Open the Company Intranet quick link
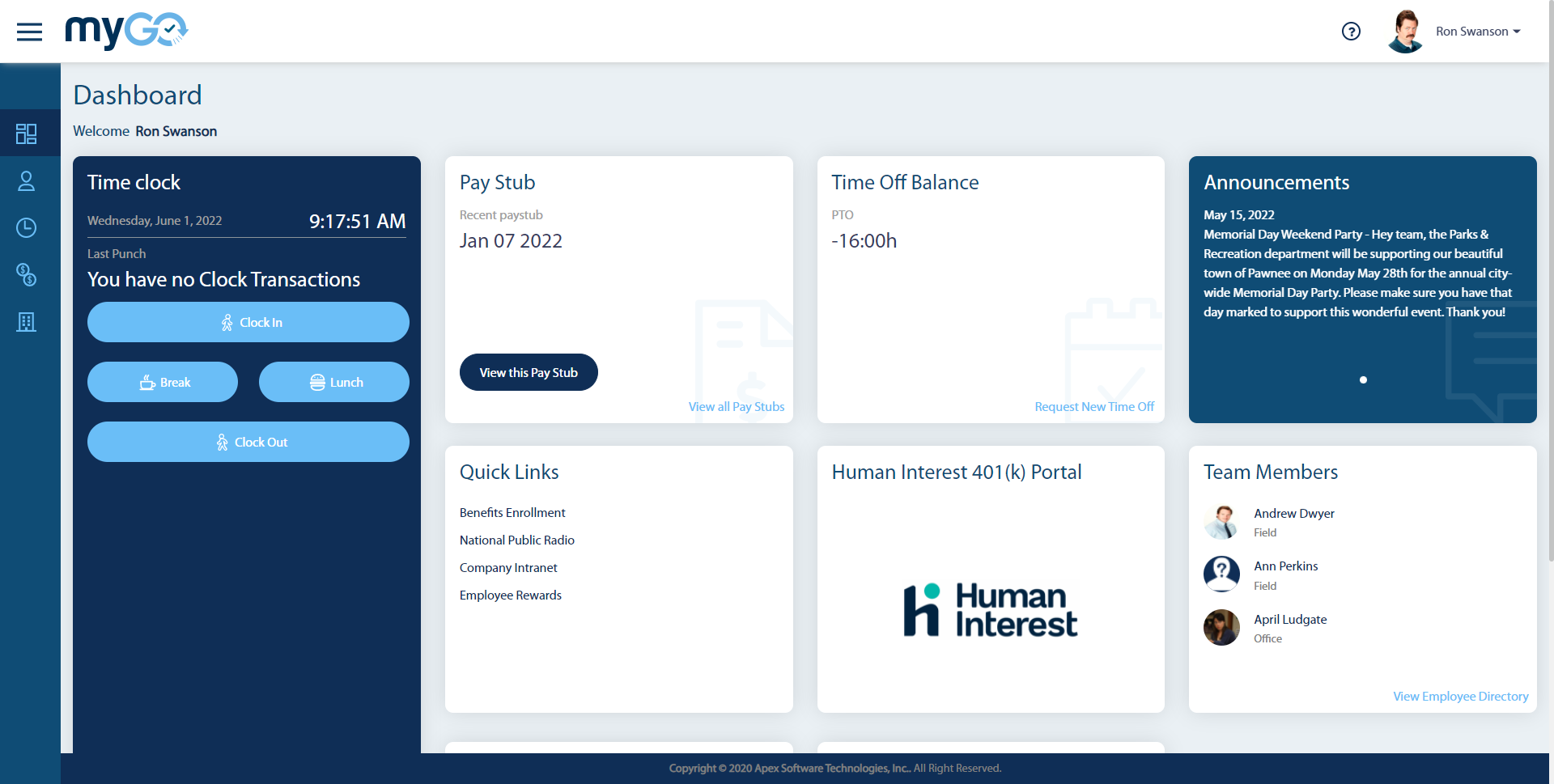Viewport: 1554px width, 784px height. pyautogui.click(x=507, y=567)
